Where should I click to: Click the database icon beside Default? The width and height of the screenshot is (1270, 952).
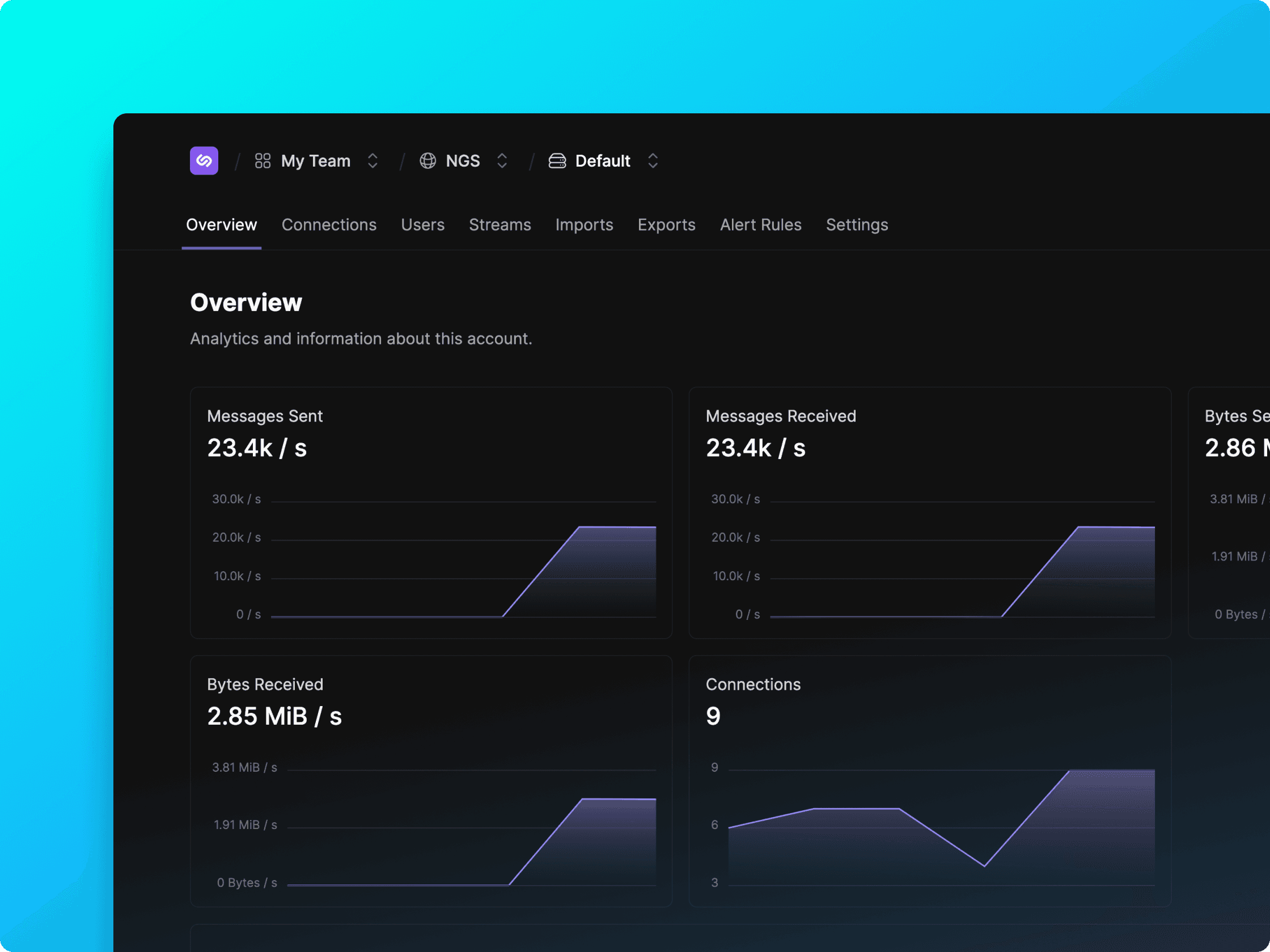[557, 161]
